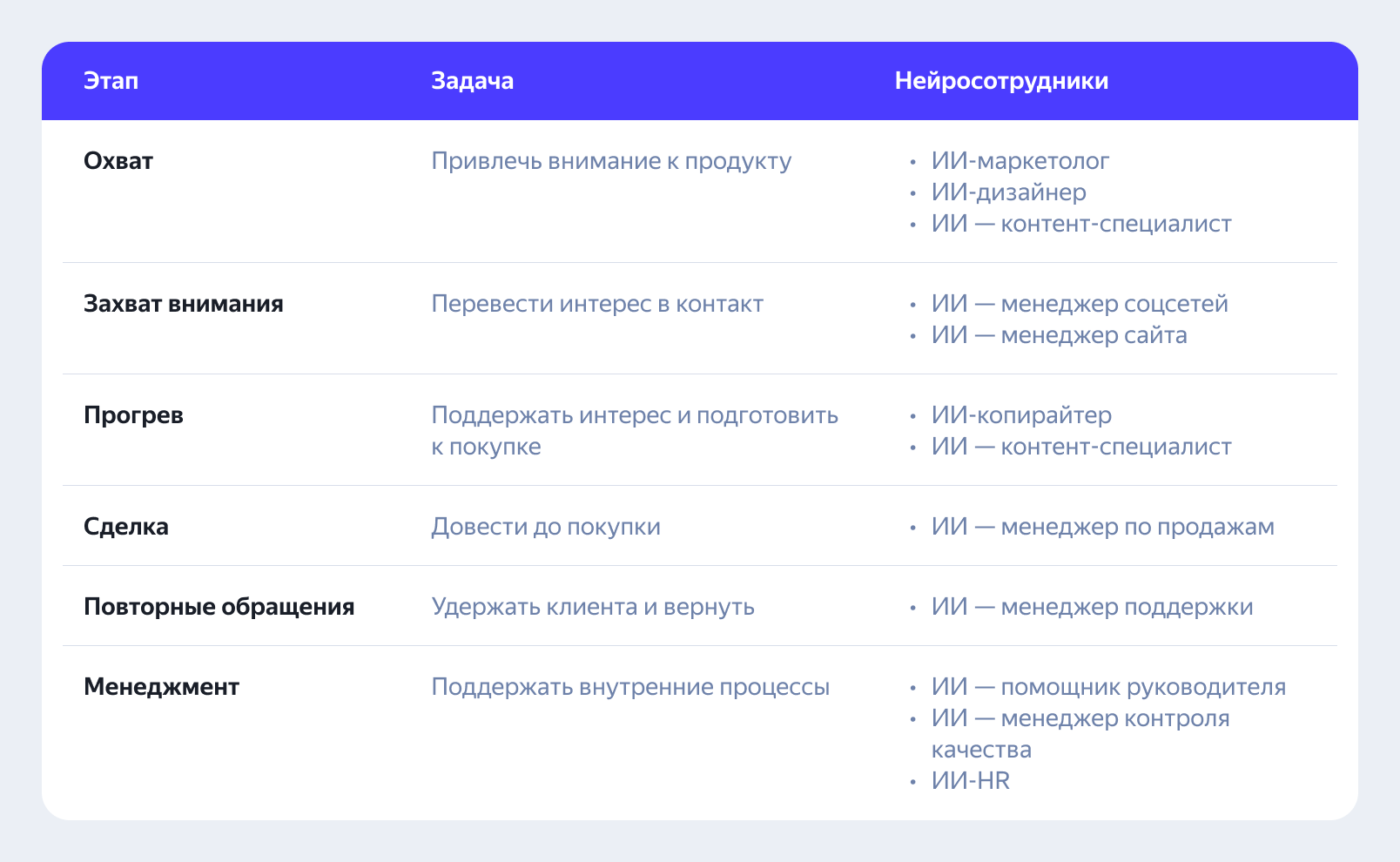
Task: Click the Задача column header
Action: (x=472, y=81)
